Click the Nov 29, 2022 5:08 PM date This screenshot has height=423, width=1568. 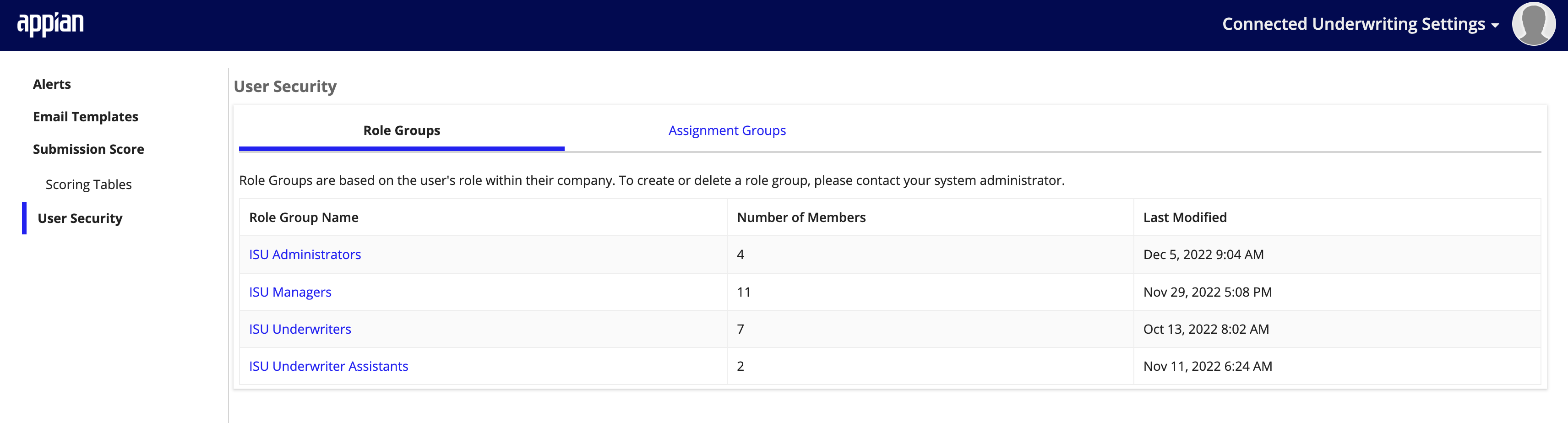pyautogui.click(x=1208, y=292)
